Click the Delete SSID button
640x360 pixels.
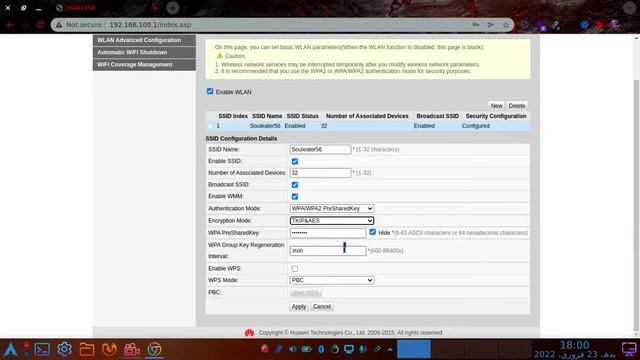pyautogui.click(x=516, y=106)
